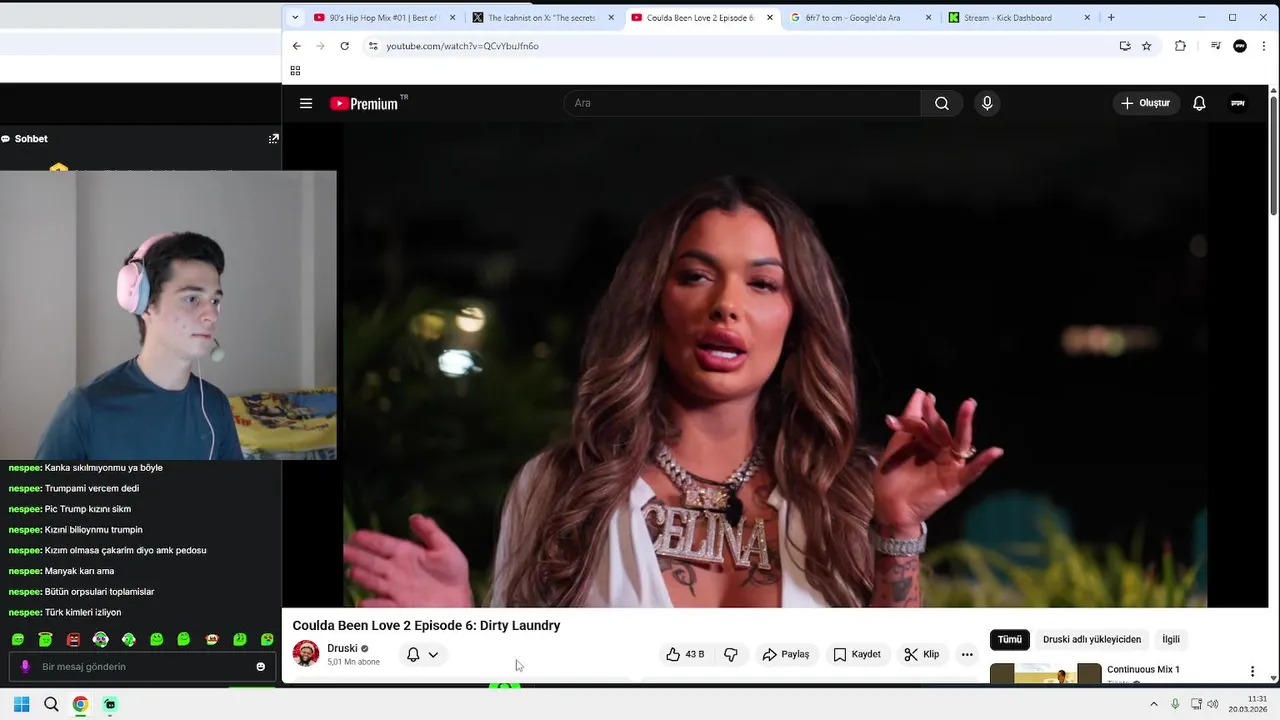Viewport: 1280px width, 720px height.
Task: Go back in Chrome
Action: point(297,46)
